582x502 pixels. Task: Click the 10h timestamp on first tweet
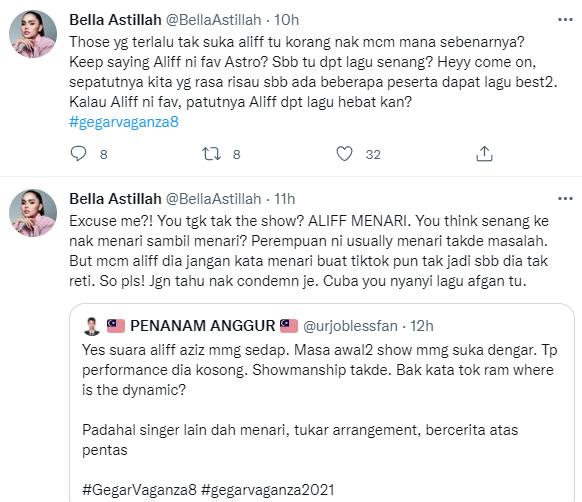pyautogui.click(x=286, y=20)
